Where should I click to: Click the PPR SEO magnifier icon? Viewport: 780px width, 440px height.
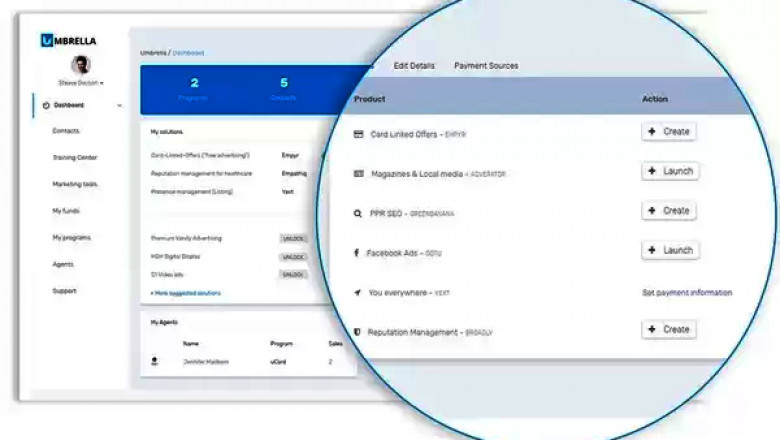pyautogui.click(x=358, y=213)
